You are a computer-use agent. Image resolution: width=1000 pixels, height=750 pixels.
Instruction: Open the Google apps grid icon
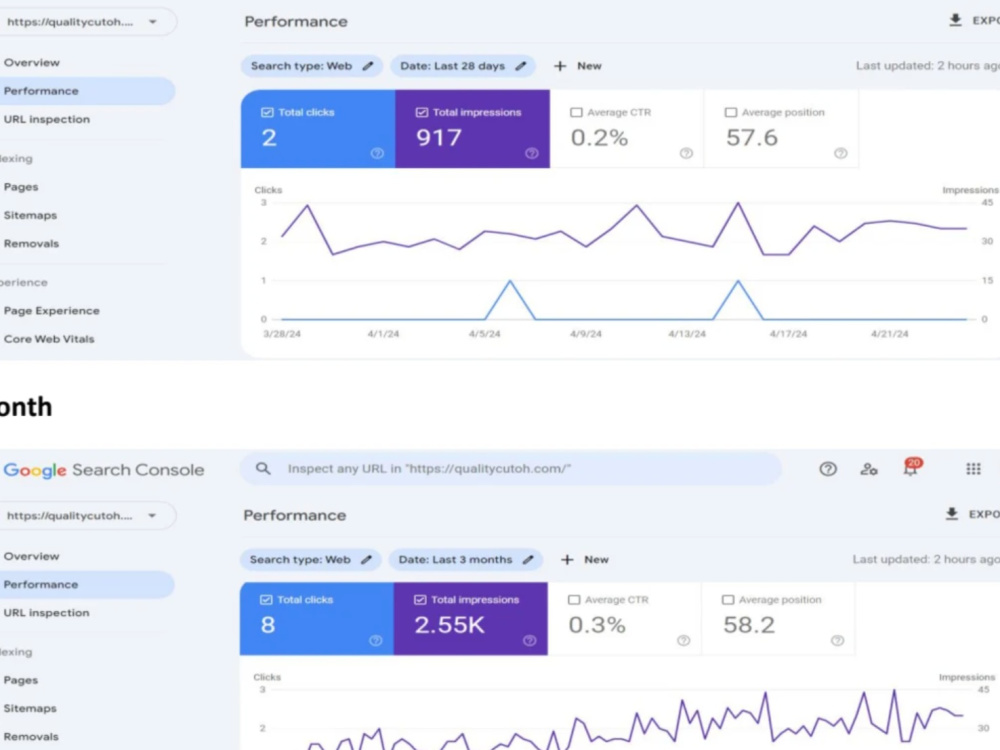(x=973, y=469)
